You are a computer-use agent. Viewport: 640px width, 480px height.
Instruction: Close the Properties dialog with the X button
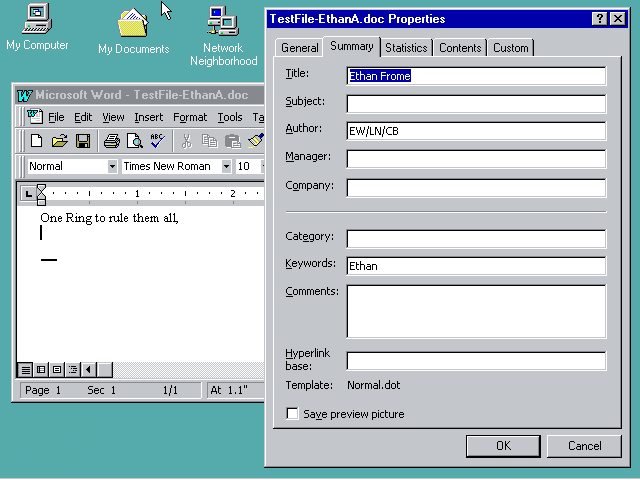tap(618, 19)
